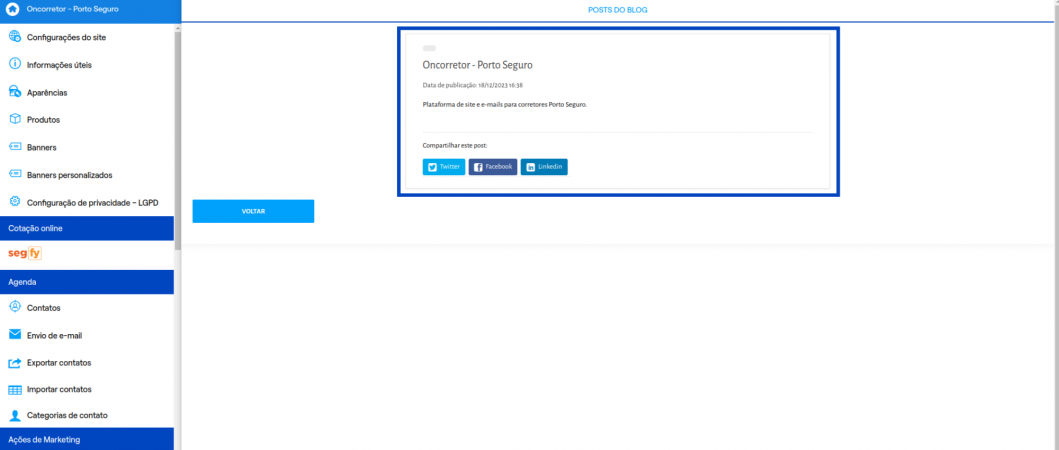Click the Exportar contatos share icon
The height and width of the screenshot is (450, 1059).
(15, 363)
